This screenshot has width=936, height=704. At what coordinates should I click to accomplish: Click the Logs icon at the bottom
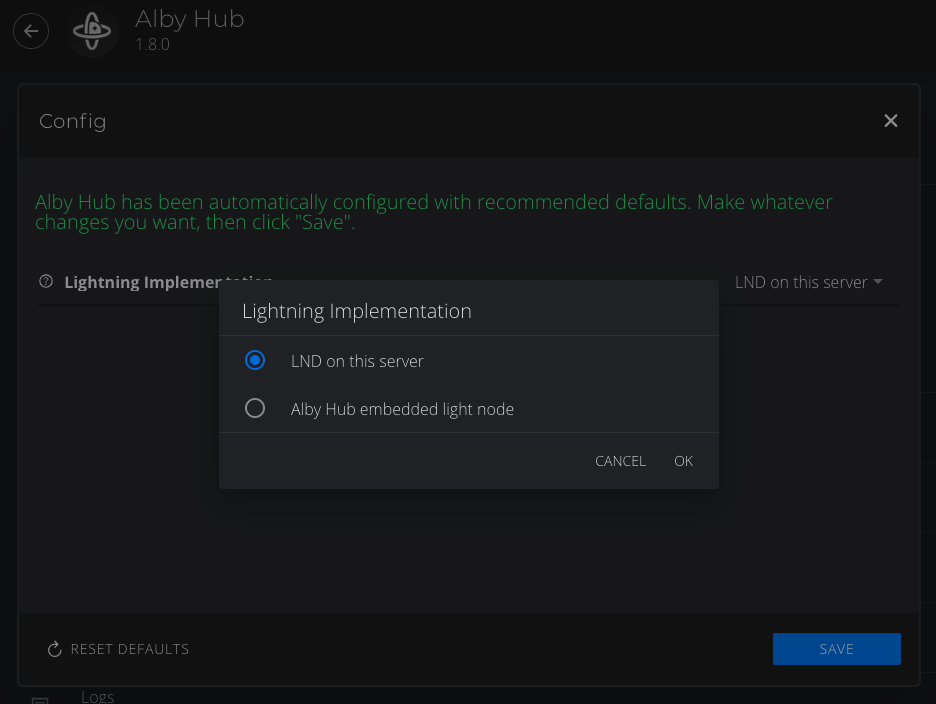(39, 698)
